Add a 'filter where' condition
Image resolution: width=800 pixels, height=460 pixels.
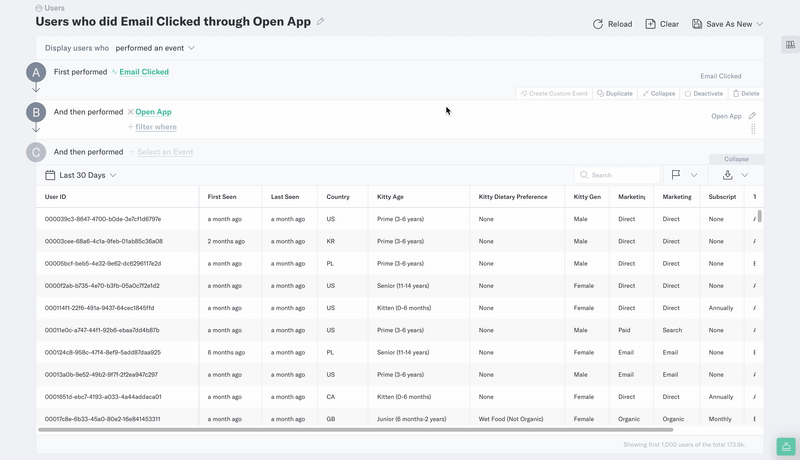click(152, 127)
